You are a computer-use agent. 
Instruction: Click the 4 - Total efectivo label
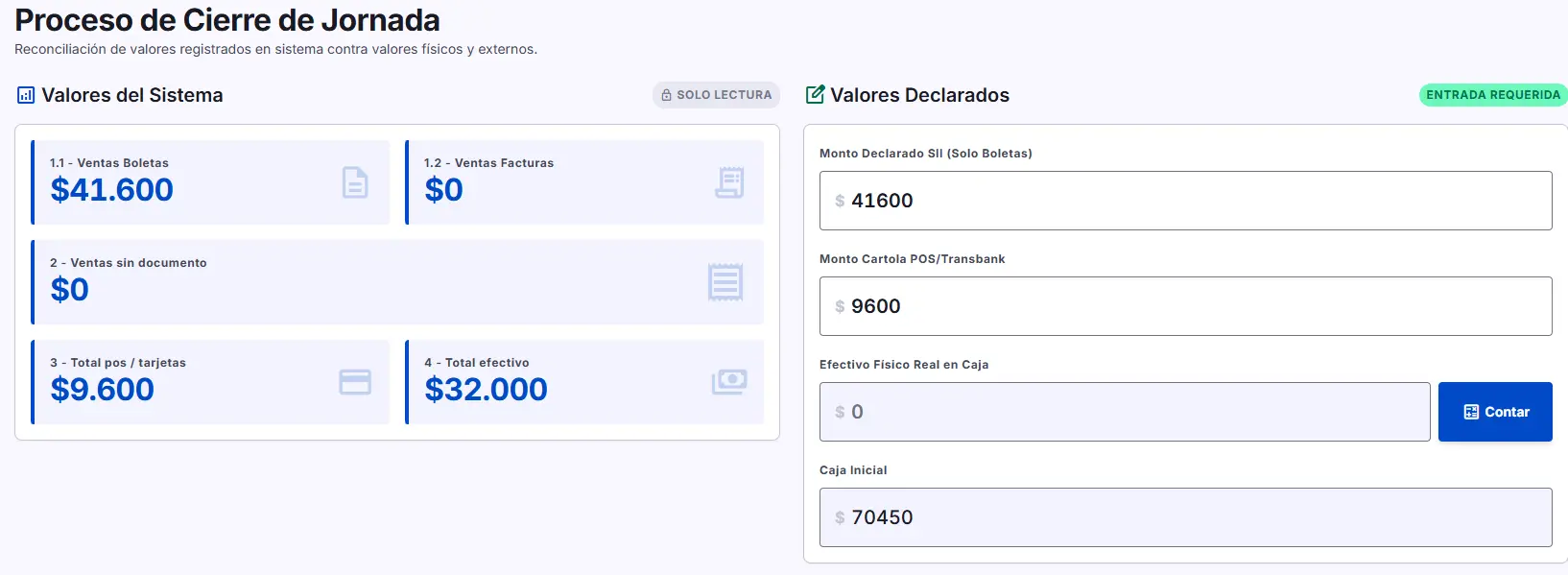pyautogui.click(x=477, y=363)
